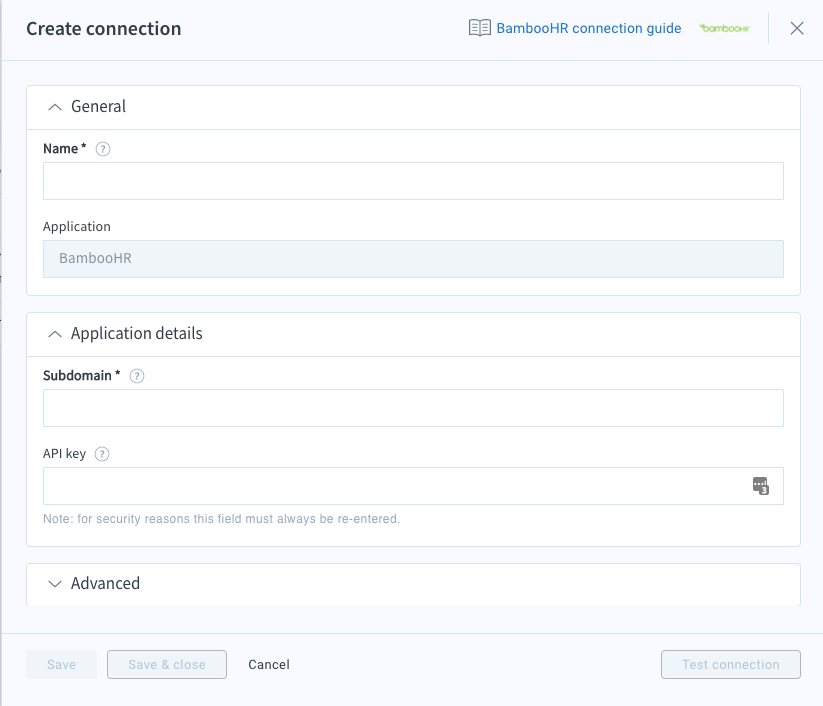
Task: Click the password manager icon in API key field
Action: [761, 486]
